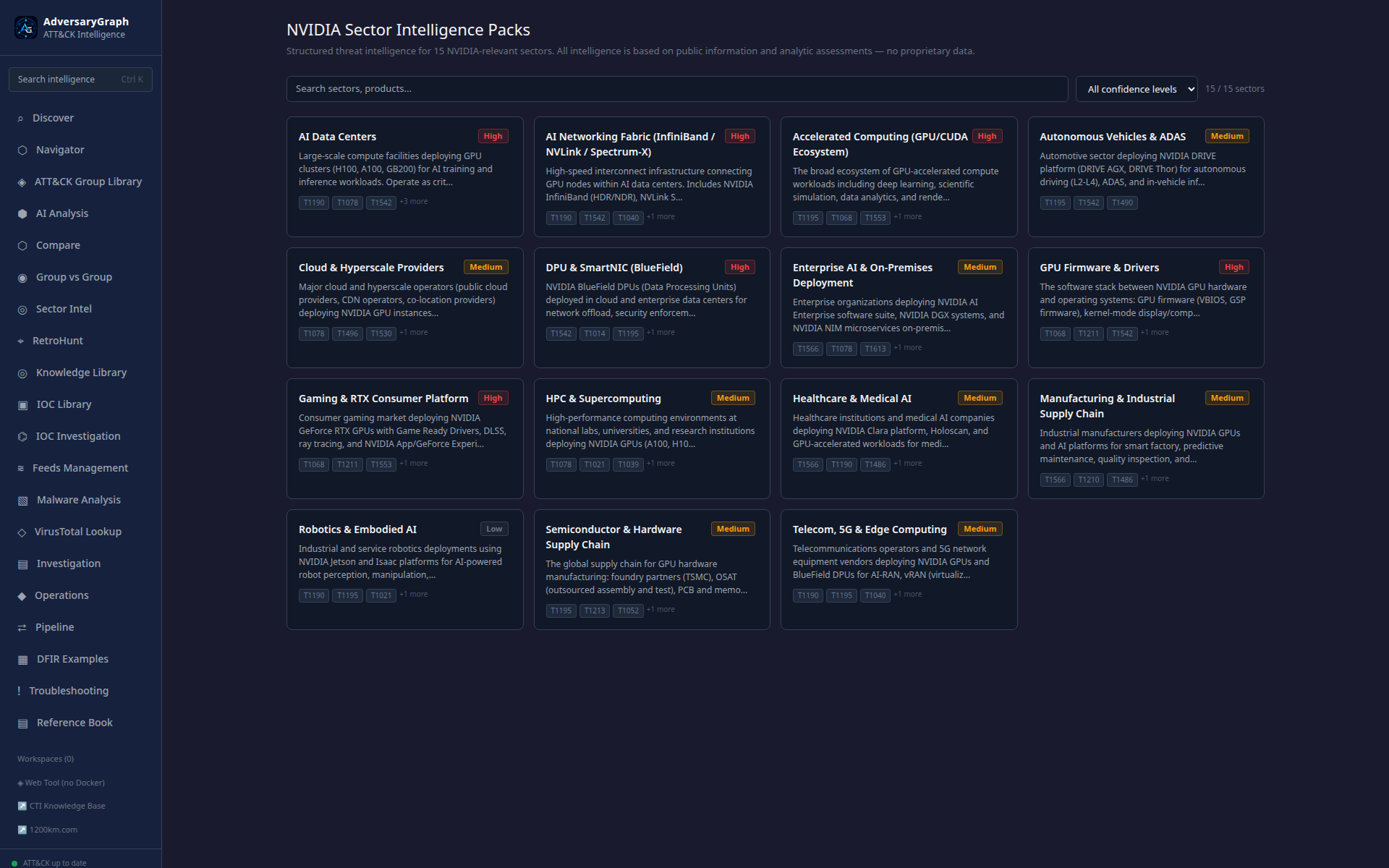
Task: Click the Group vs Group circle icon
Action: (x=22, y=278)
